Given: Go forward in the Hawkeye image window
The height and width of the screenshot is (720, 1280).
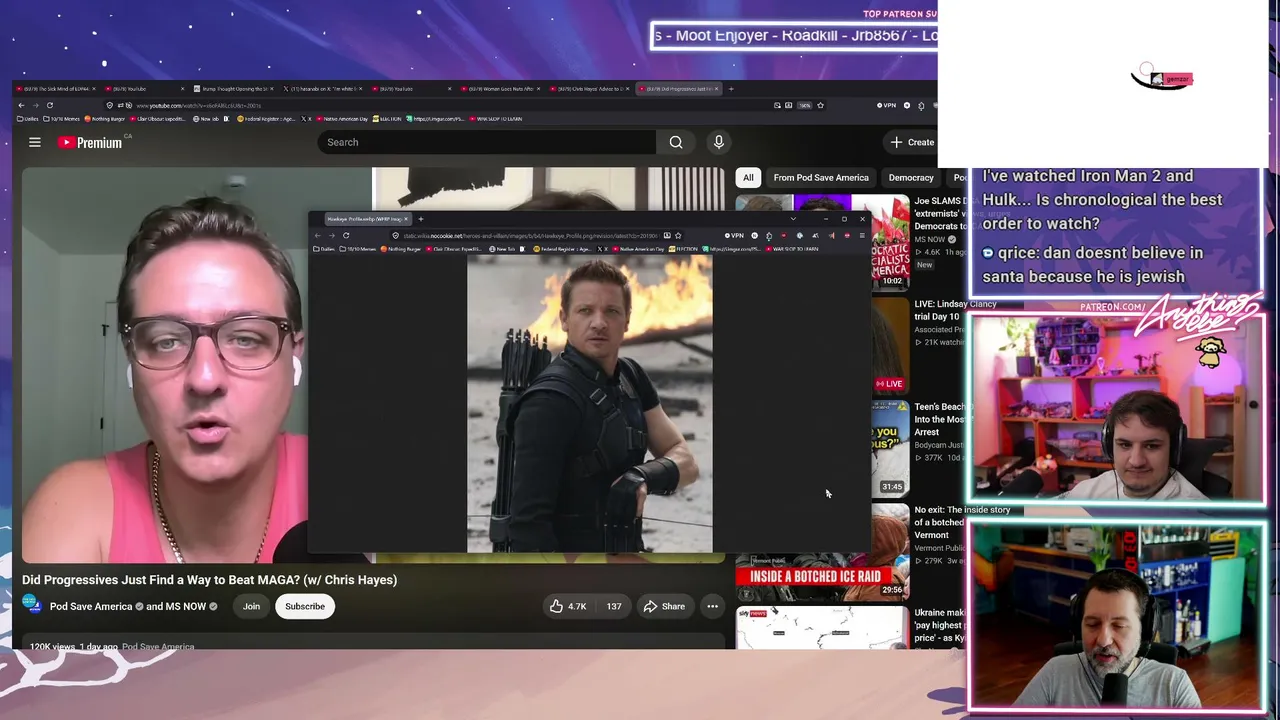Looking at the screenshot, I should click(332, 236).
